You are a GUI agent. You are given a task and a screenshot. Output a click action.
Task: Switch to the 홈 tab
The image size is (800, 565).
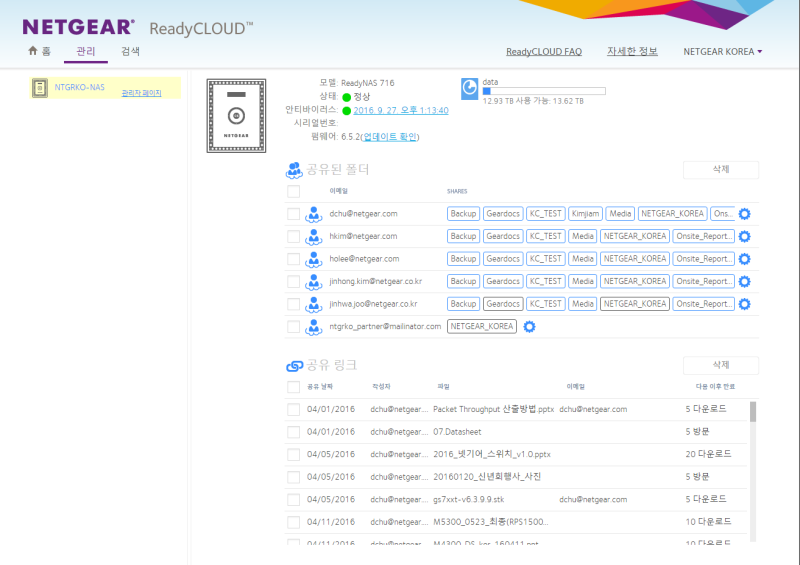click(x=39, y=51)
